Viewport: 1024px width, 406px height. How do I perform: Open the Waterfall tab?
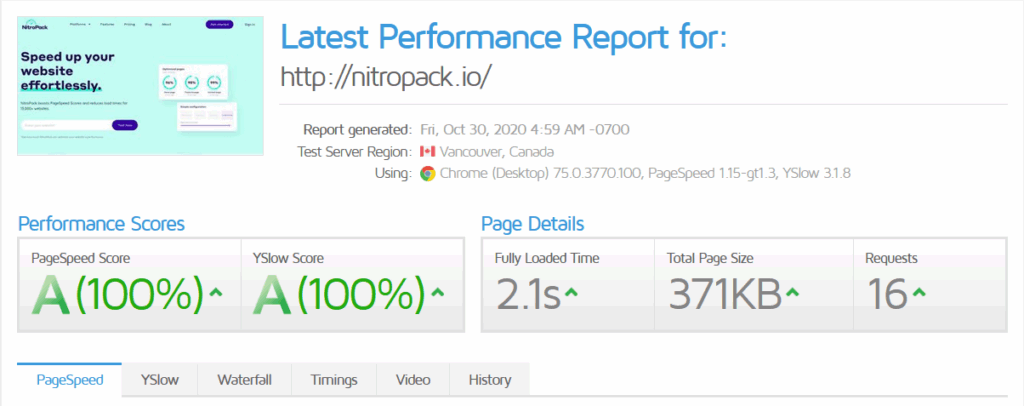244,380
